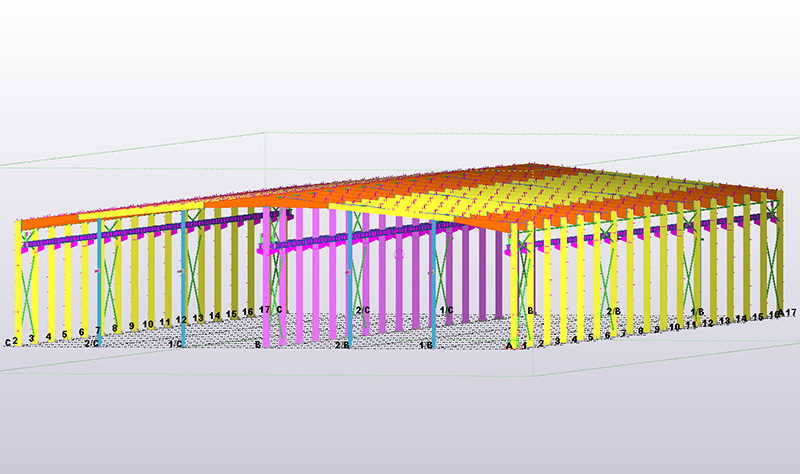This screenshot has width=800, height=474.
Task: Select grid label 17 on the A-line wall
Action: pyautogui.click(x=790, y=313)
